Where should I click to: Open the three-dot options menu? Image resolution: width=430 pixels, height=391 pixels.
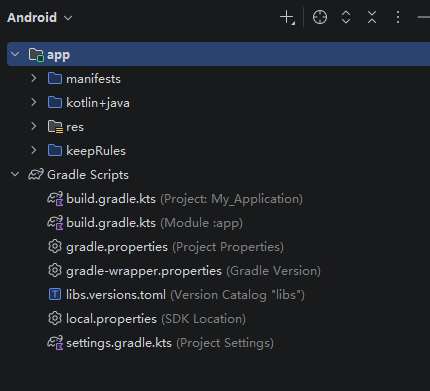pos(398,17)
